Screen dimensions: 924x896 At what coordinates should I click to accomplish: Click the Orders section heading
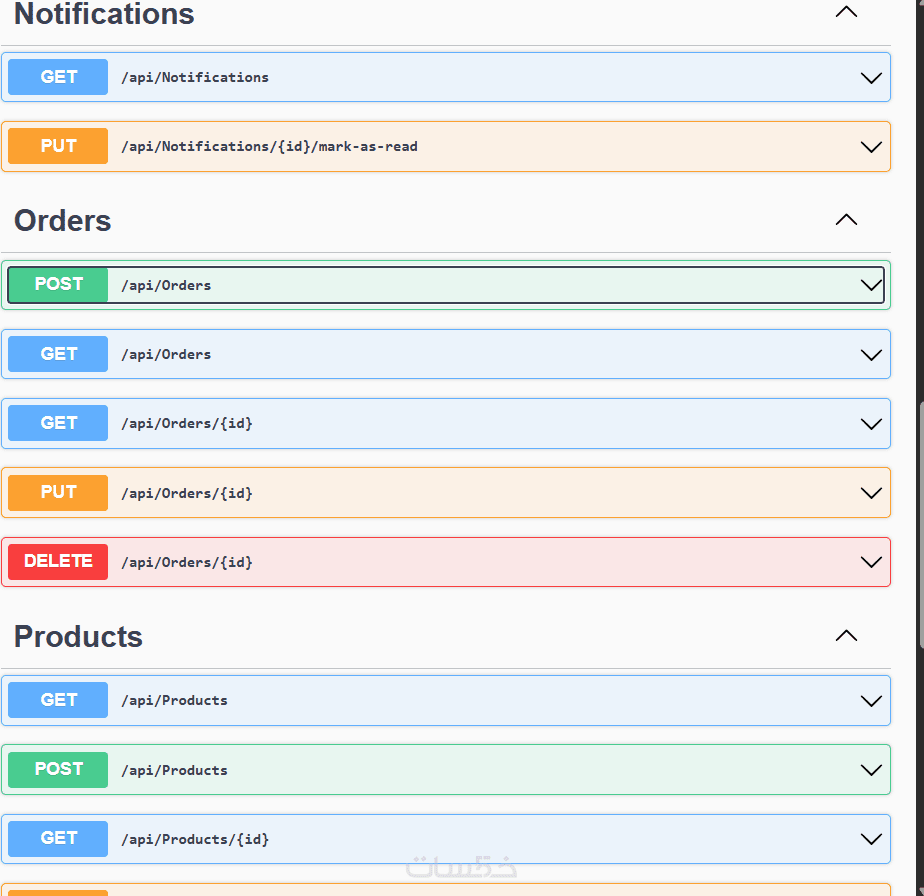tap(63, 221)
